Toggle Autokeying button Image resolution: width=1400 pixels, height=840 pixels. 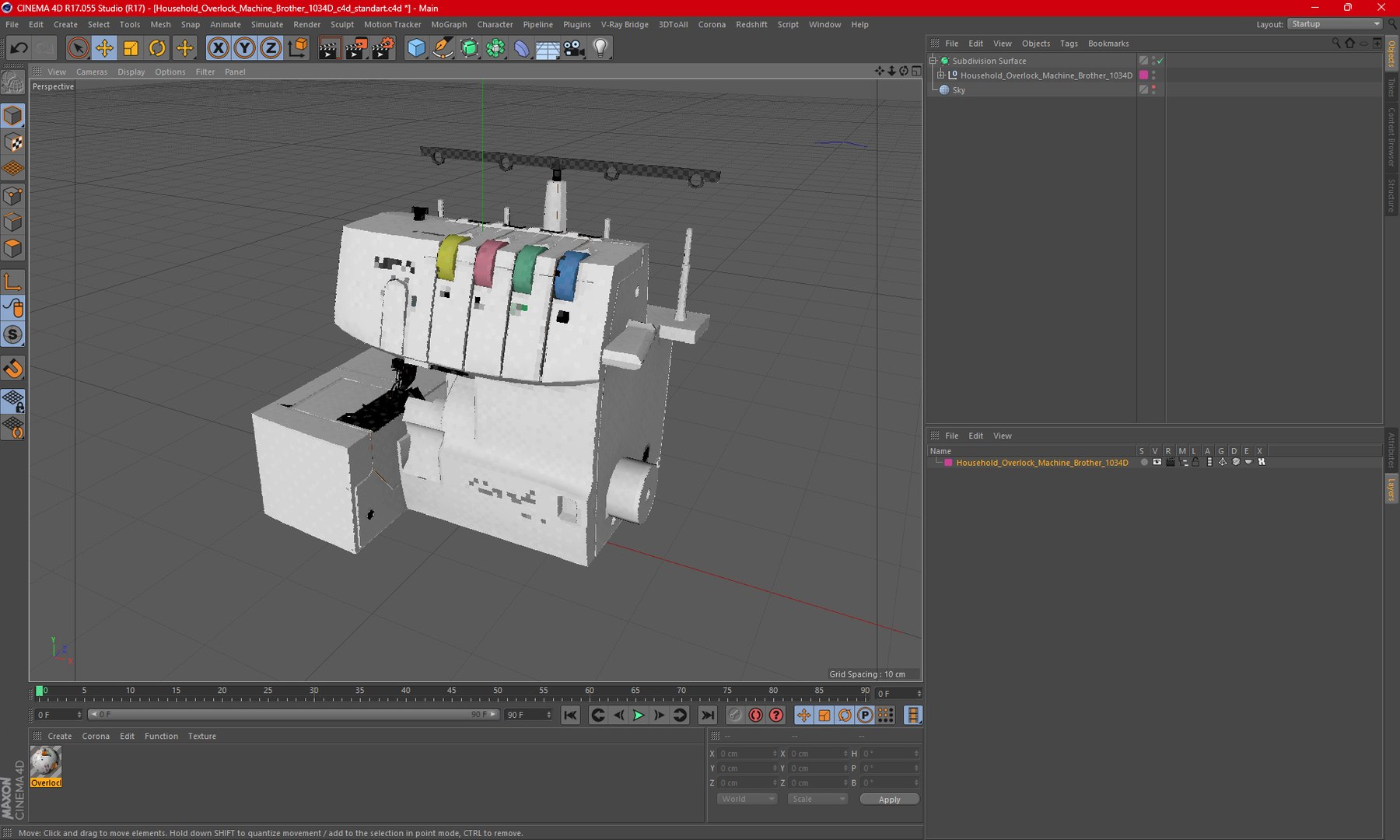755,716
